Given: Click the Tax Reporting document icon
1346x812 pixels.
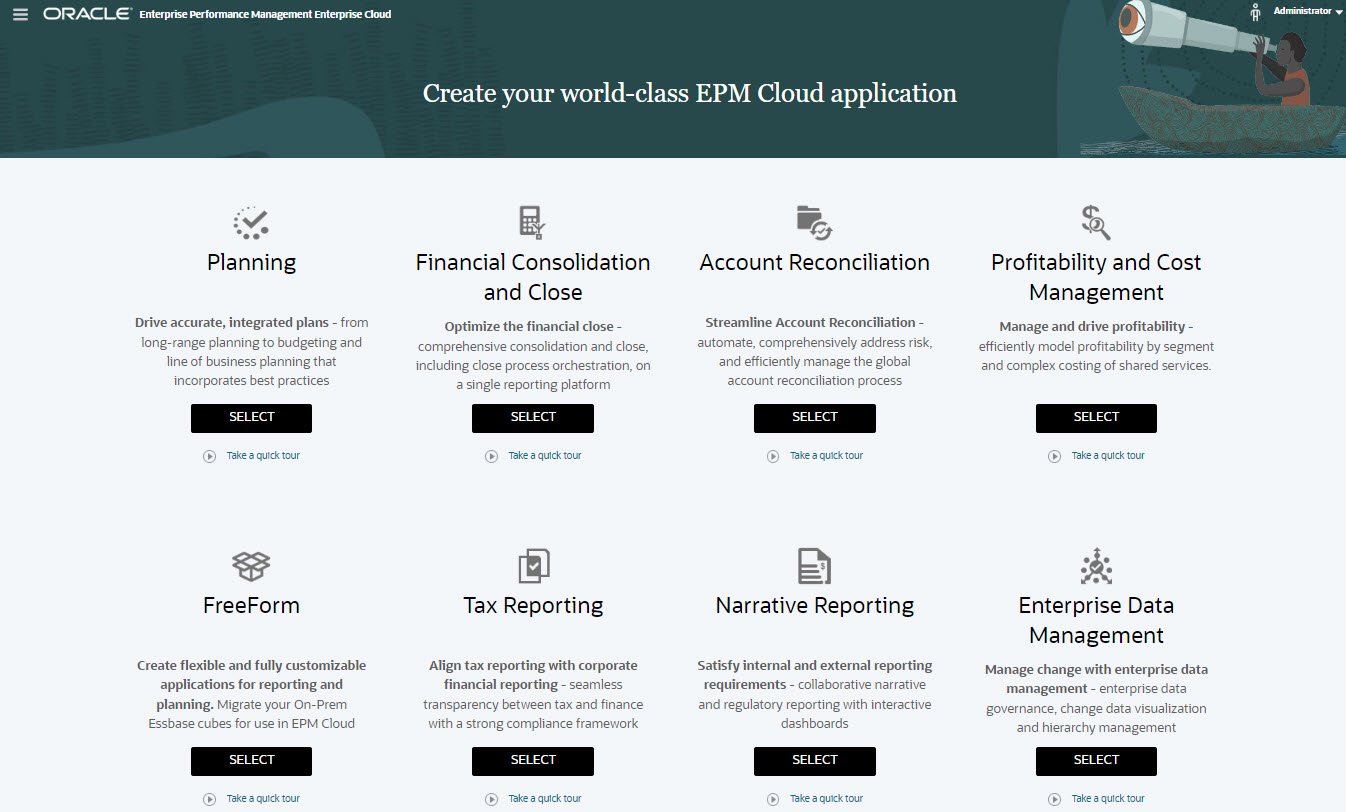Looking at the screenshot, I should [532, 566].
